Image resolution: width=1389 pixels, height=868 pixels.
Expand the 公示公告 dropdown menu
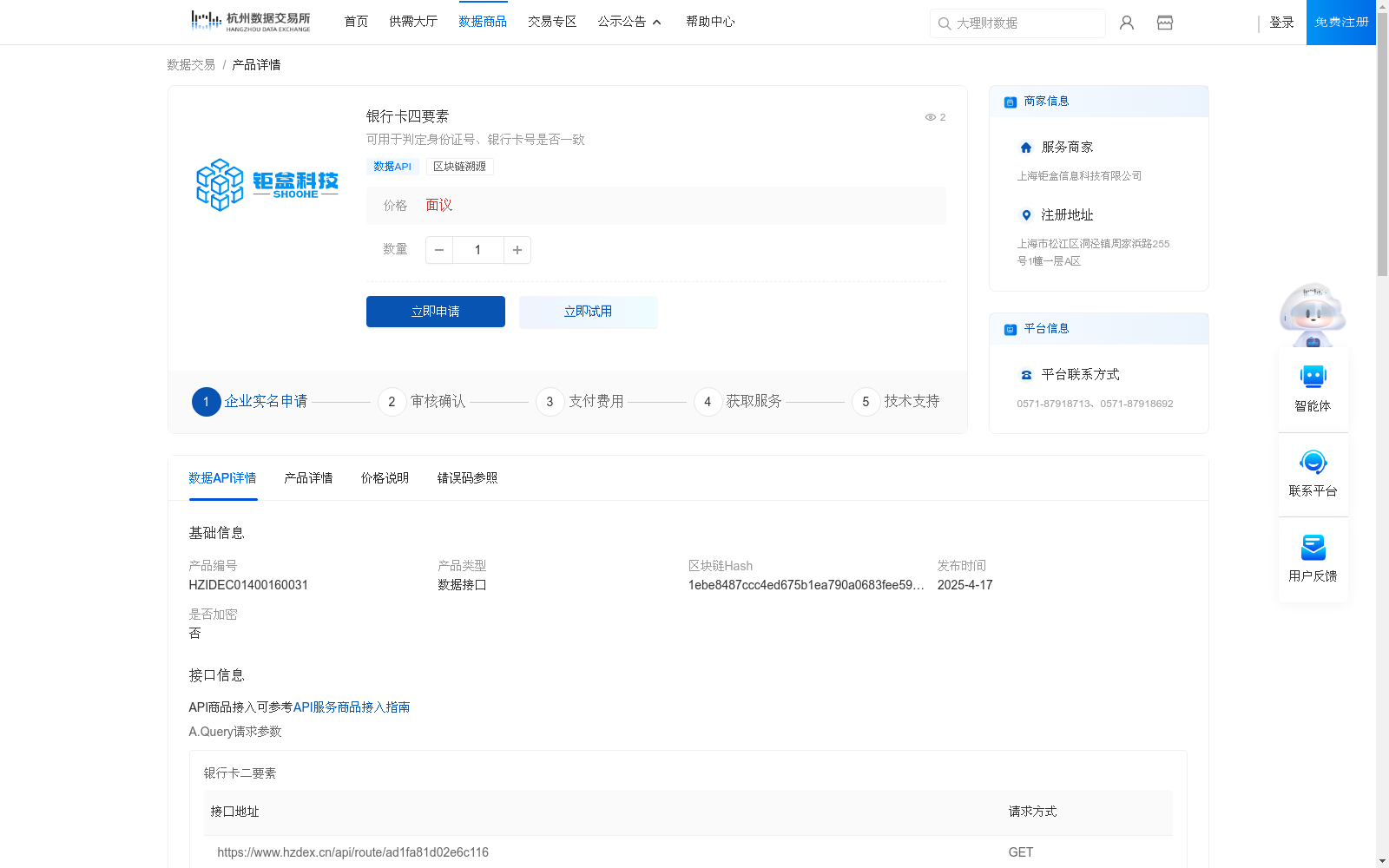pyautogui.click(x=629, y=22)
